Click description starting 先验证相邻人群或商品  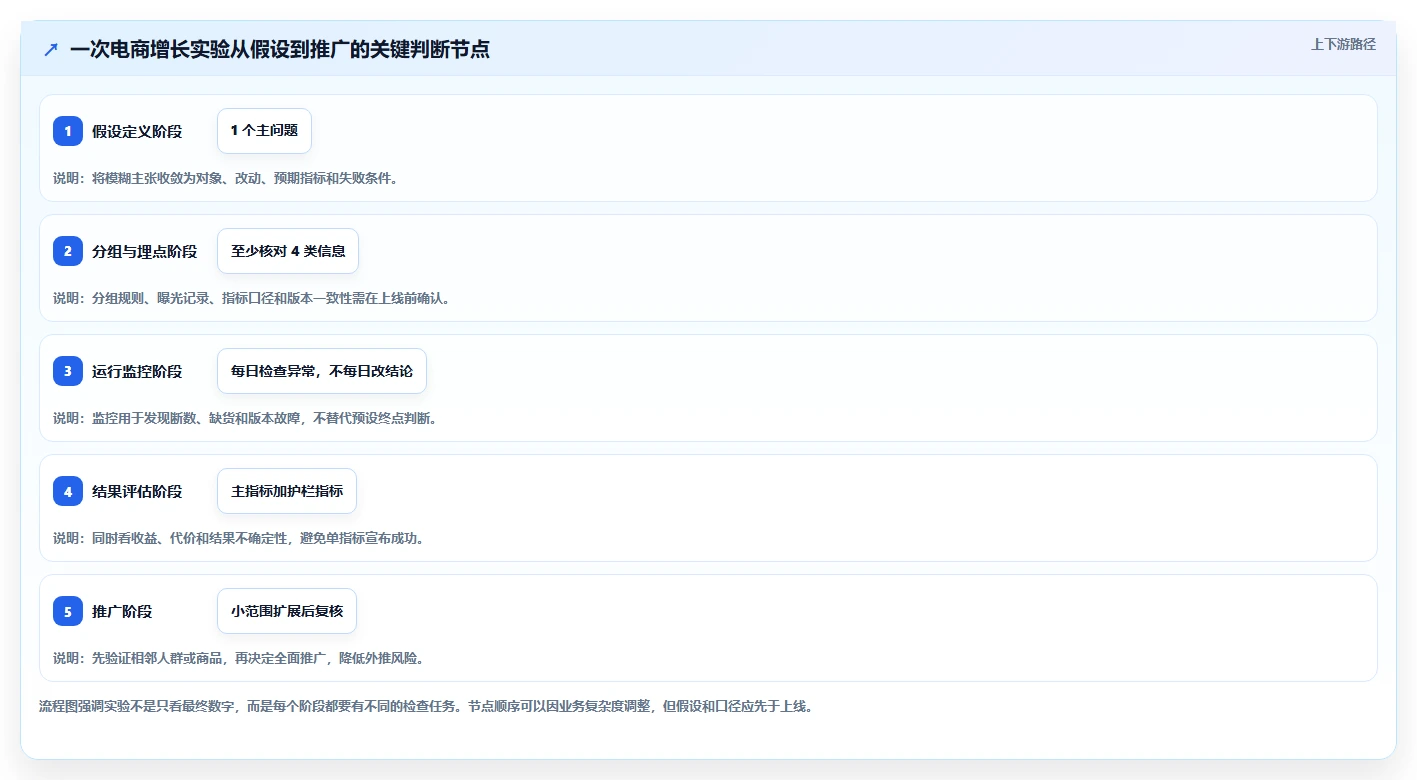click(x=239, y=658)
